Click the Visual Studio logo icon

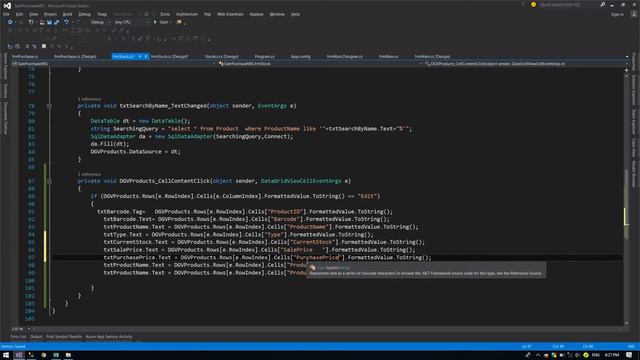7,5
